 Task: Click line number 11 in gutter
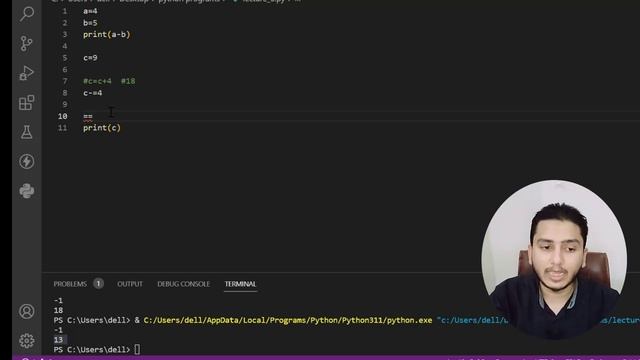[x=62, y=128]
